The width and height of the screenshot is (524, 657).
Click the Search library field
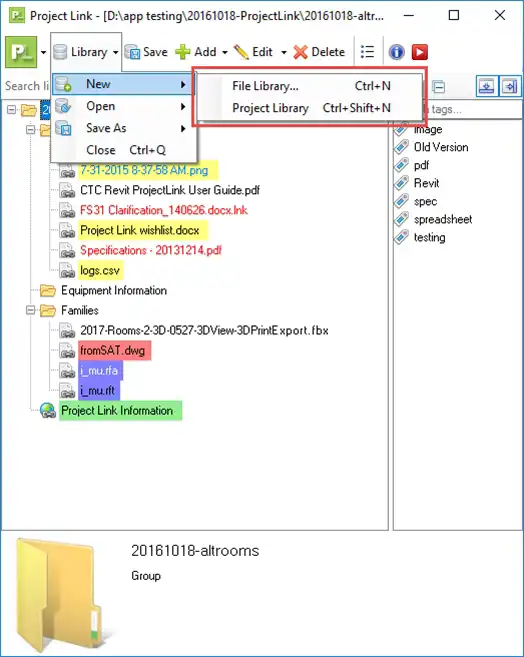pos(27,86)
